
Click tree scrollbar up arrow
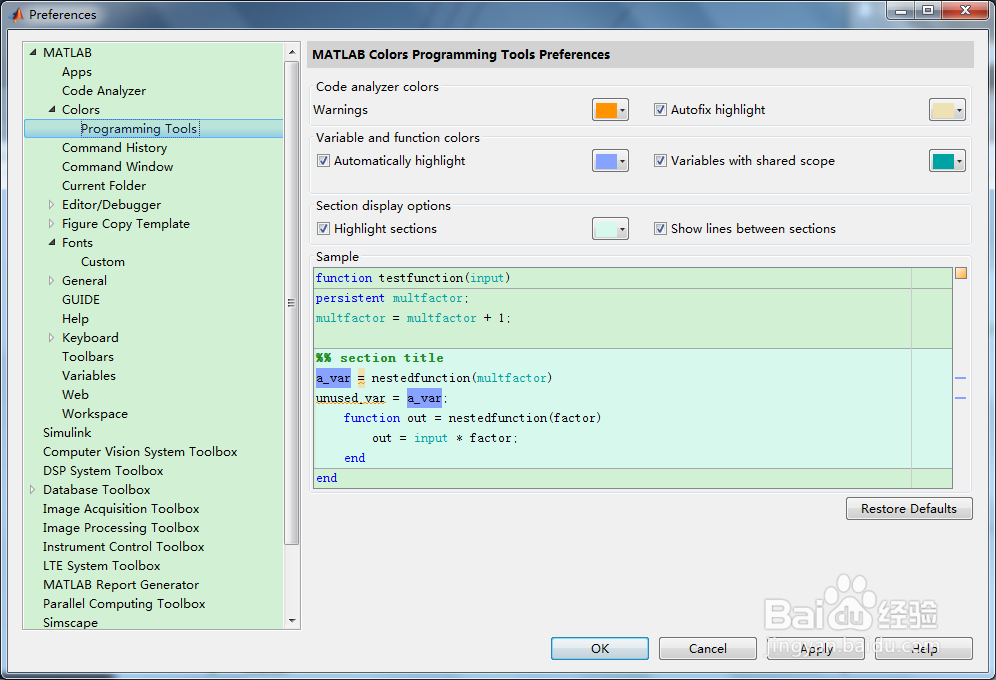(x=292, y=52)
